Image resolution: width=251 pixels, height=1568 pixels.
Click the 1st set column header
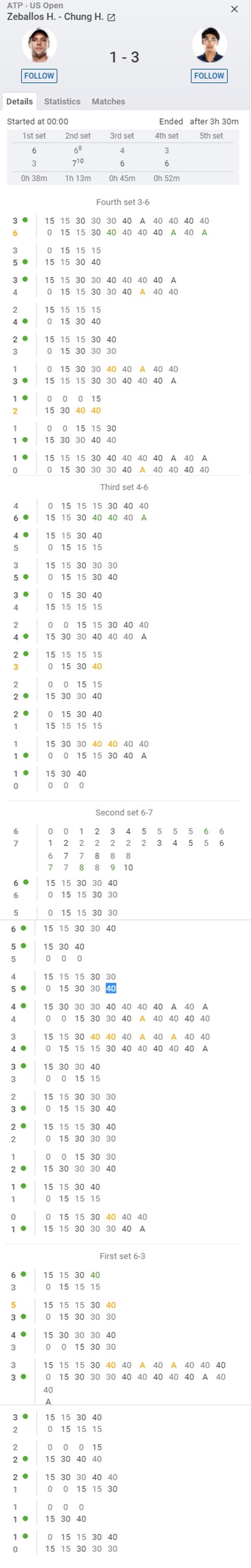[34, 136]
